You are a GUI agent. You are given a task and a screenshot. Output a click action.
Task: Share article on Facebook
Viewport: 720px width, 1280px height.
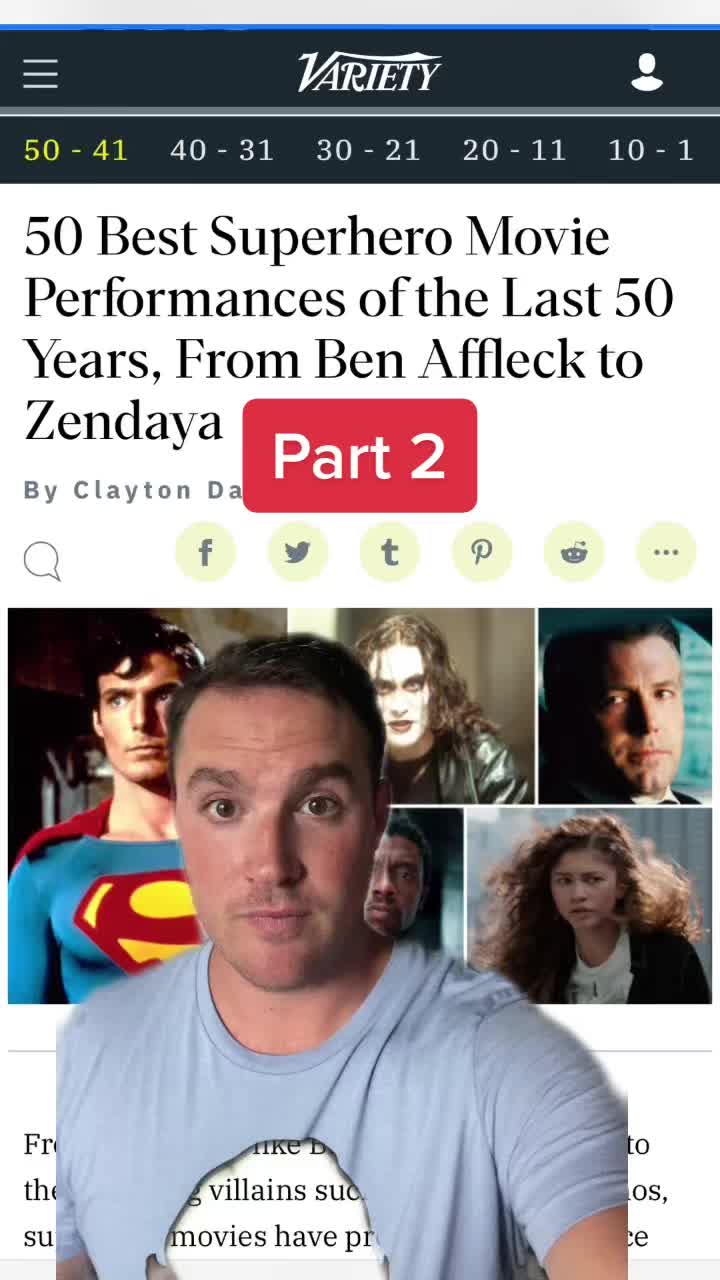[205, 551]
